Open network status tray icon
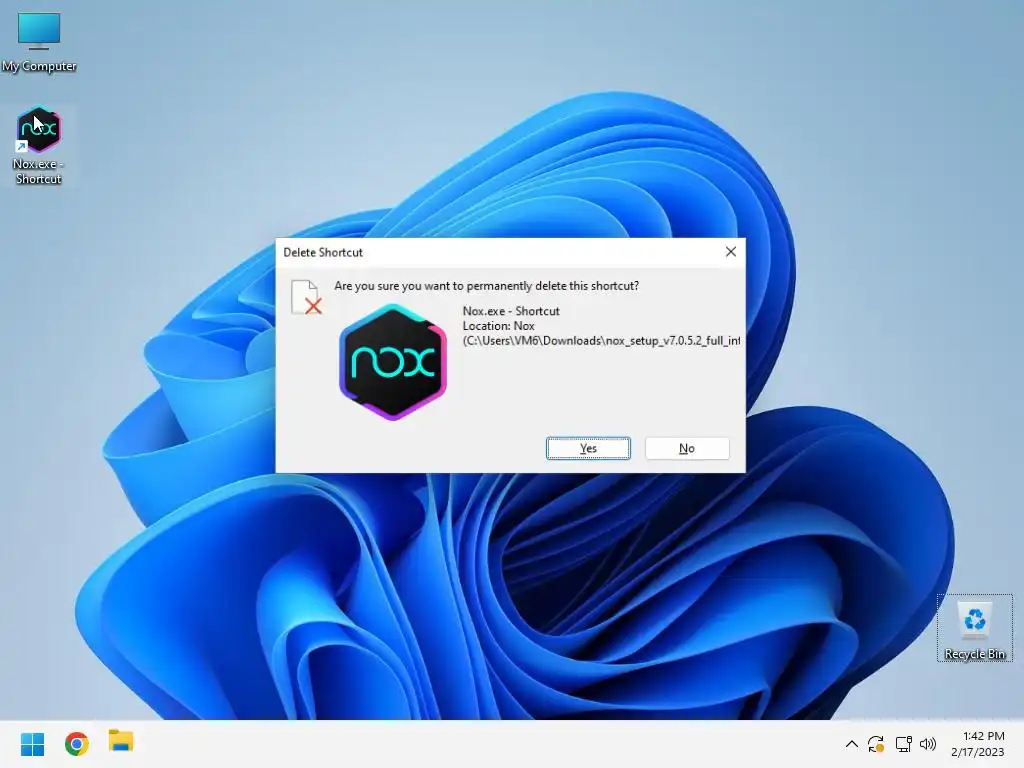1024x768 pixels. pyautogui.click(x=904, y=744)
